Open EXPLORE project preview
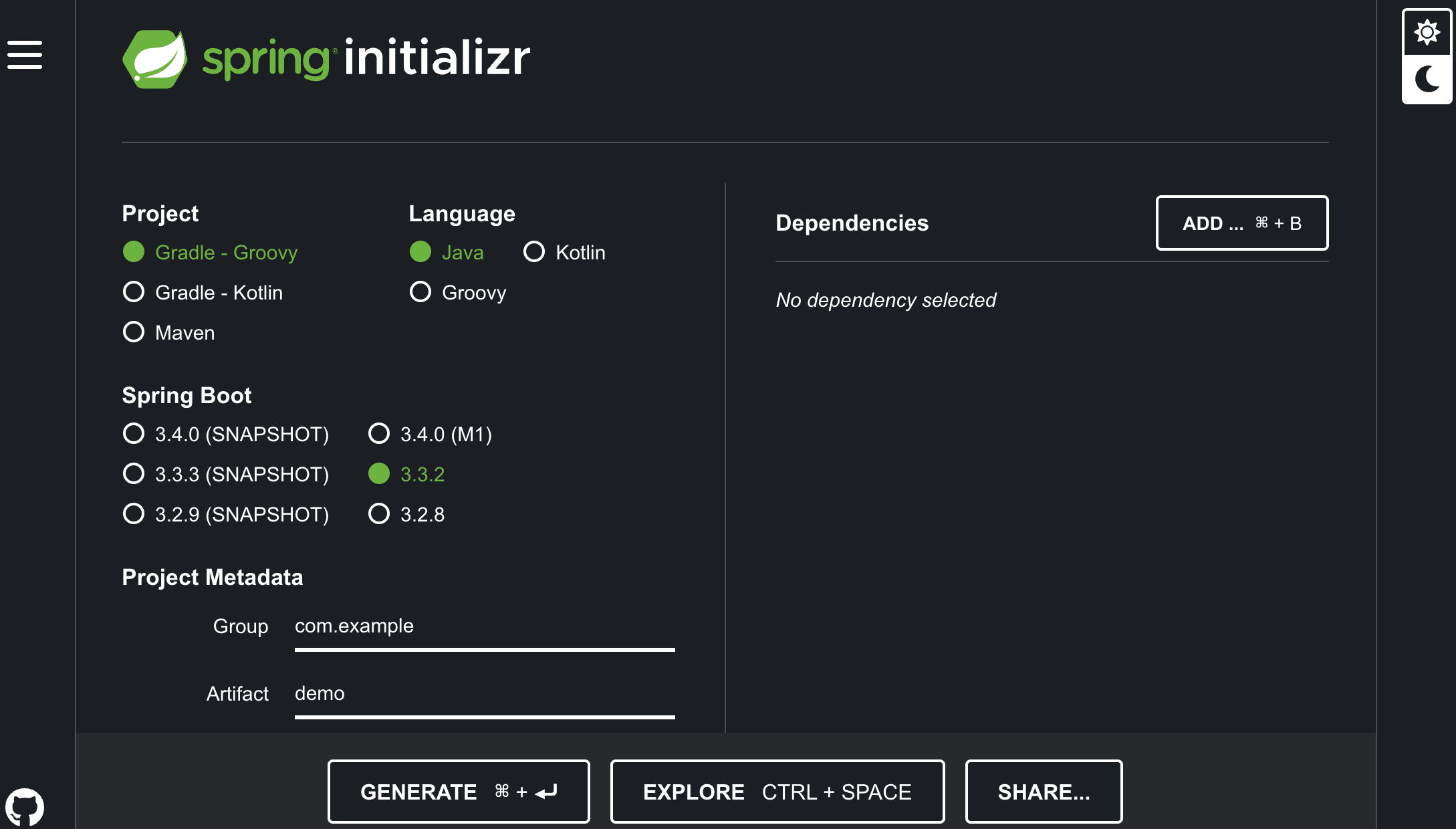The height and width of the screenshot is (829, 1456). click(x=777, y=792)
